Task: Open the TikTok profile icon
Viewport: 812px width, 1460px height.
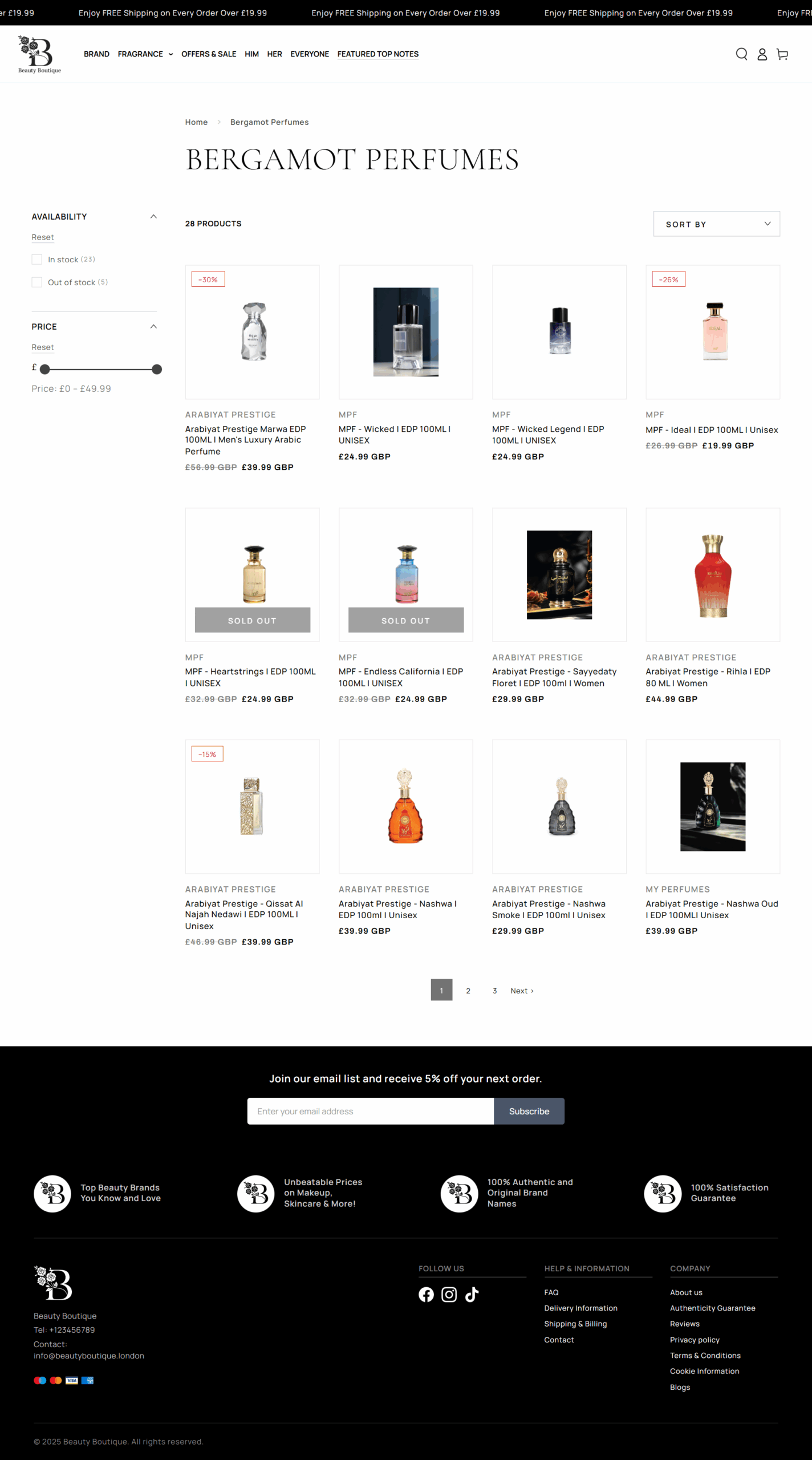Action: pos(472,1295)
